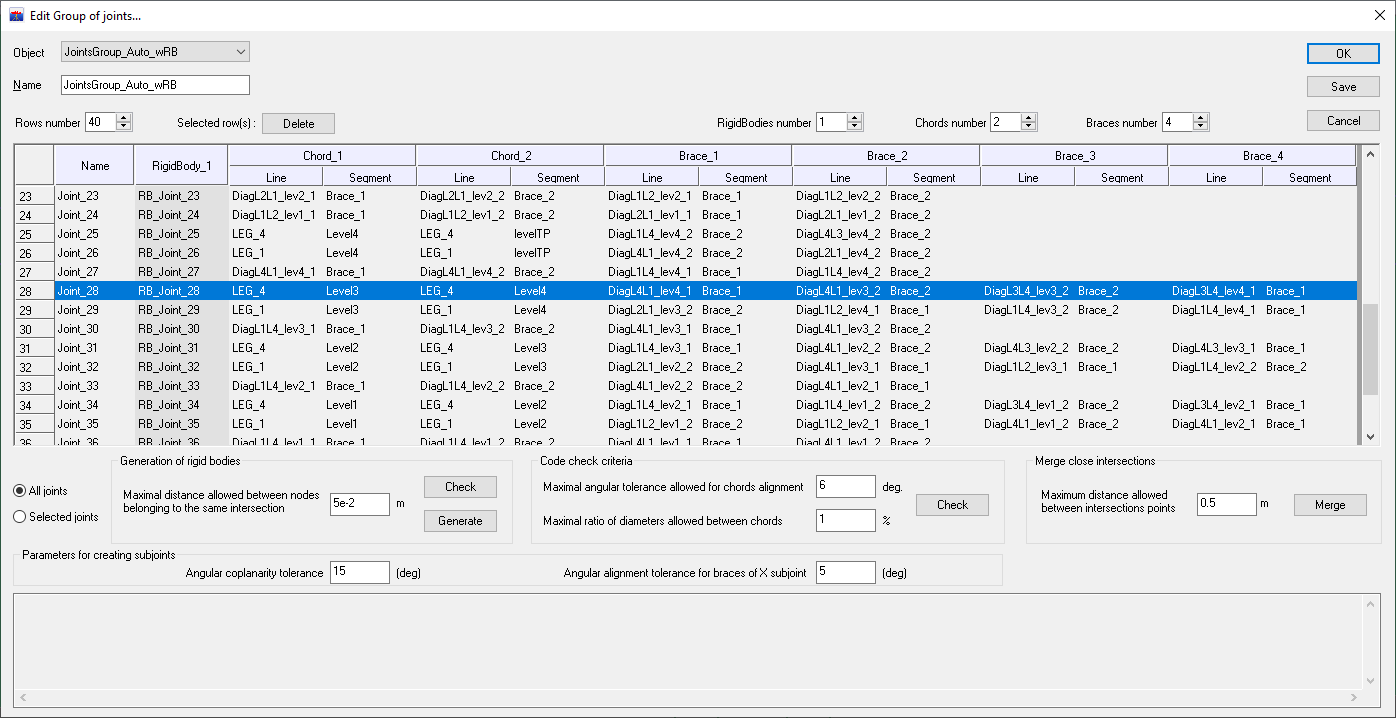Save the joints group
This screenshot has height=718, width=1396.
click(x=1343, y=87)
